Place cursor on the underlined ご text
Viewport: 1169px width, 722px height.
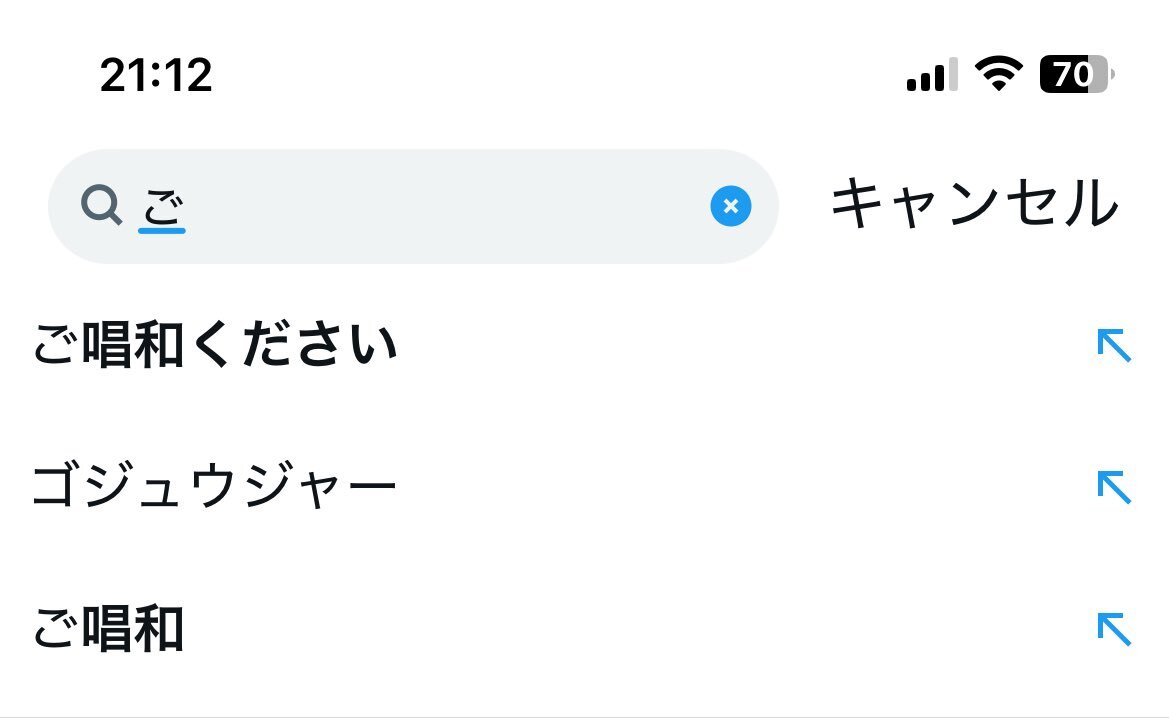162,208
